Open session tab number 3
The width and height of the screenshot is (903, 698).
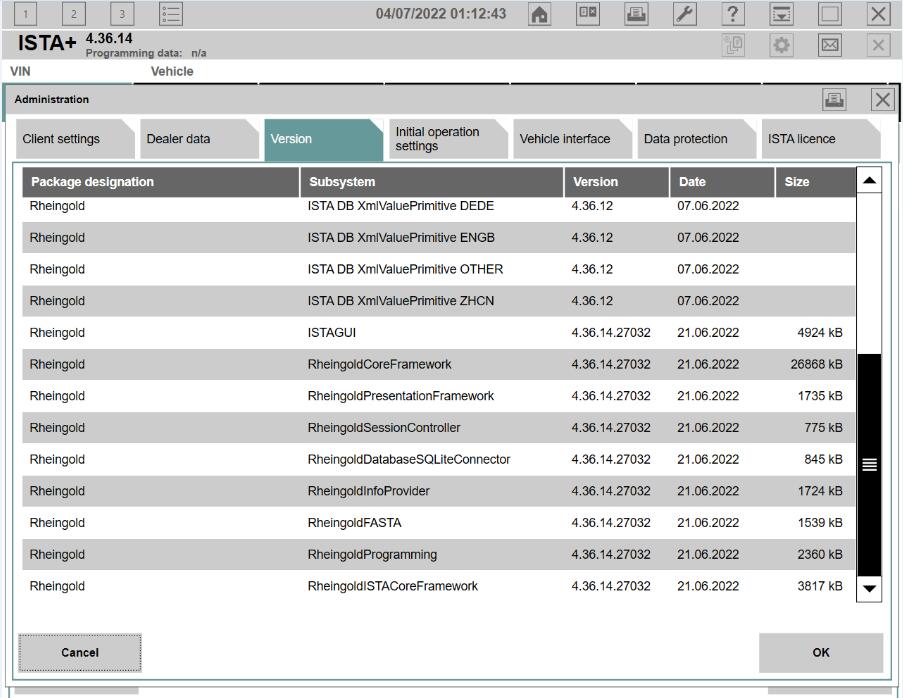[x=122, y=14]
